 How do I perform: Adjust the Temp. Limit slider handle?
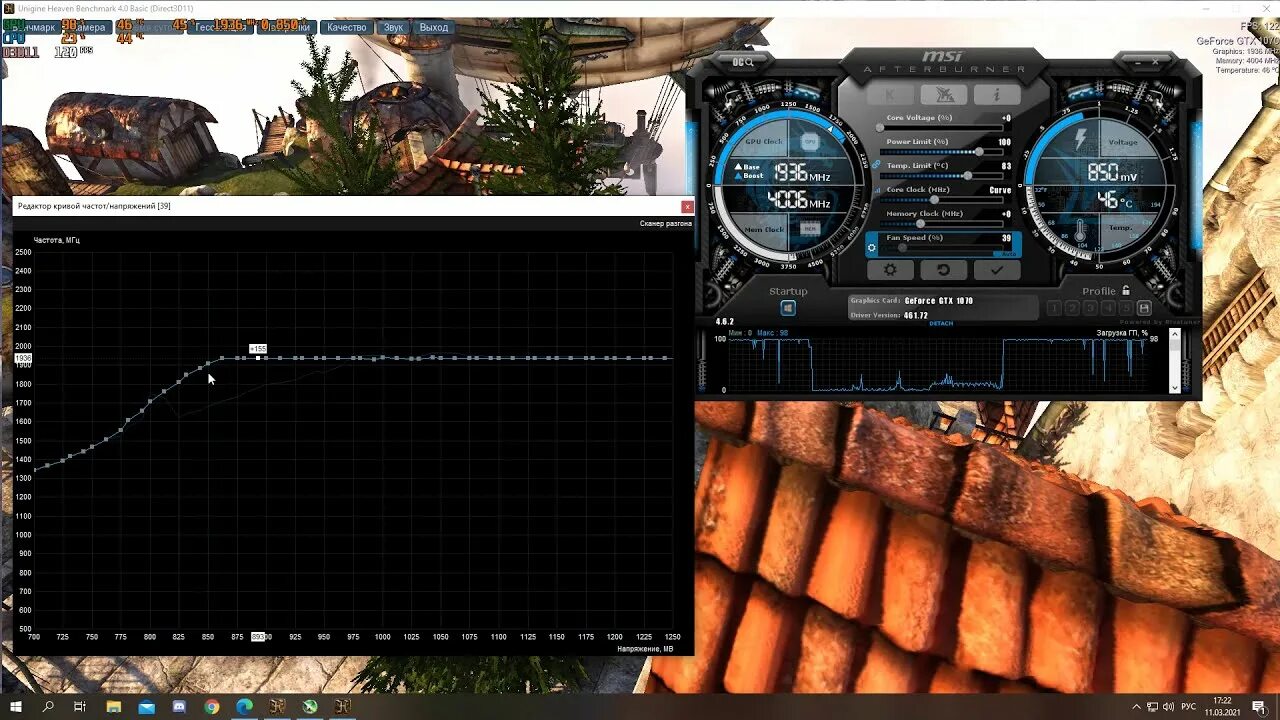(x=967, y=176)
